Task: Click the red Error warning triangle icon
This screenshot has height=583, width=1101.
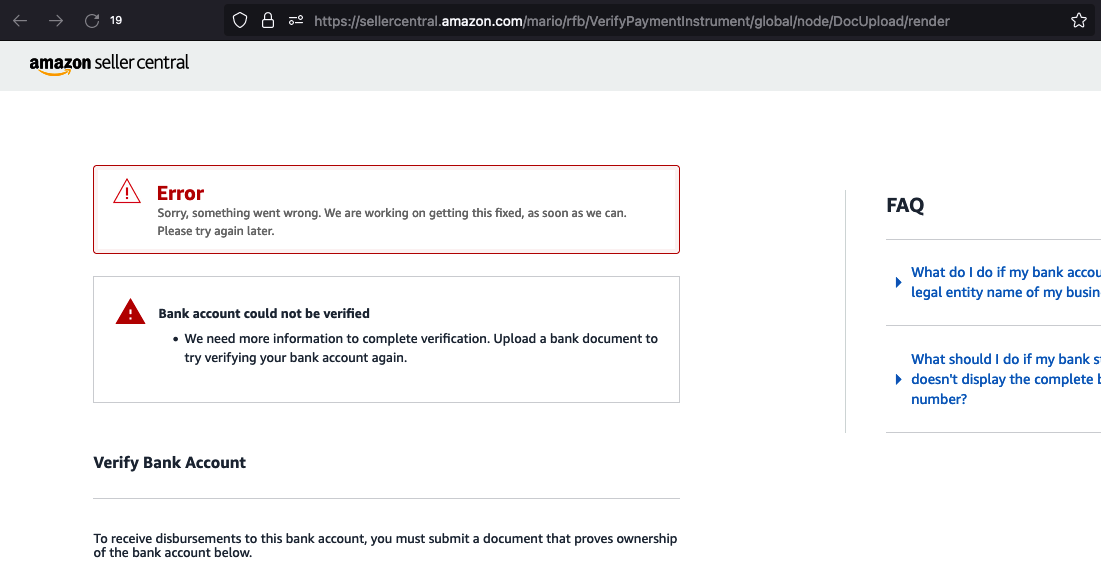Action: 127,191
